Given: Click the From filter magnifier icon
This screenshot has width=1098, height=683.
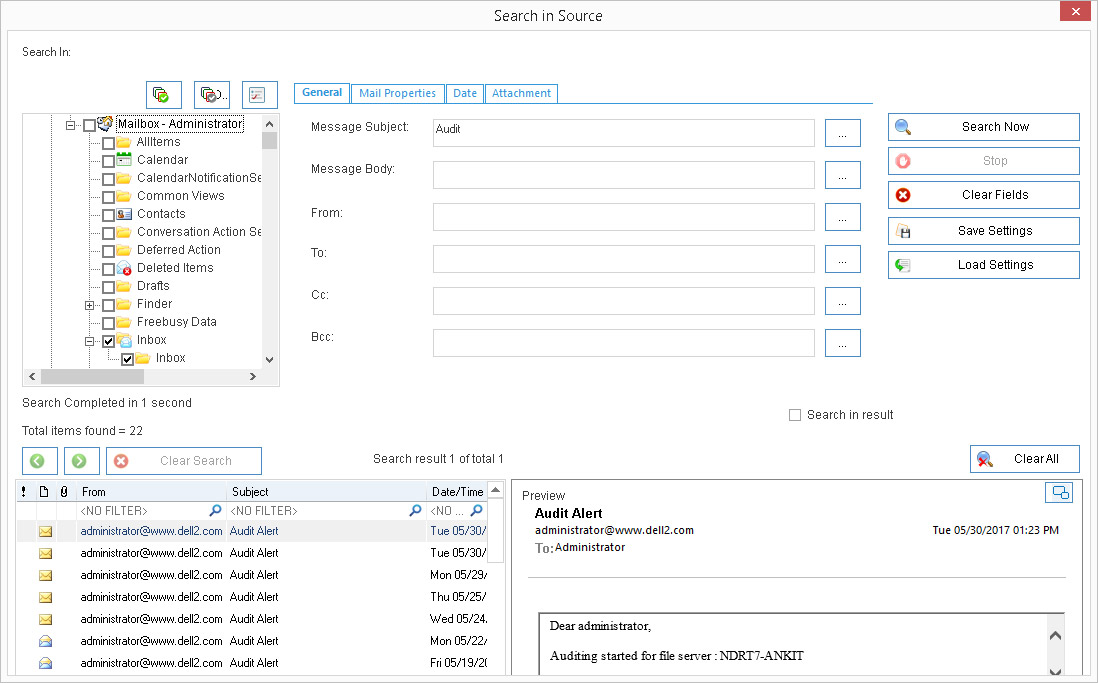Looking at the screenshot, I should coord(216,511).
